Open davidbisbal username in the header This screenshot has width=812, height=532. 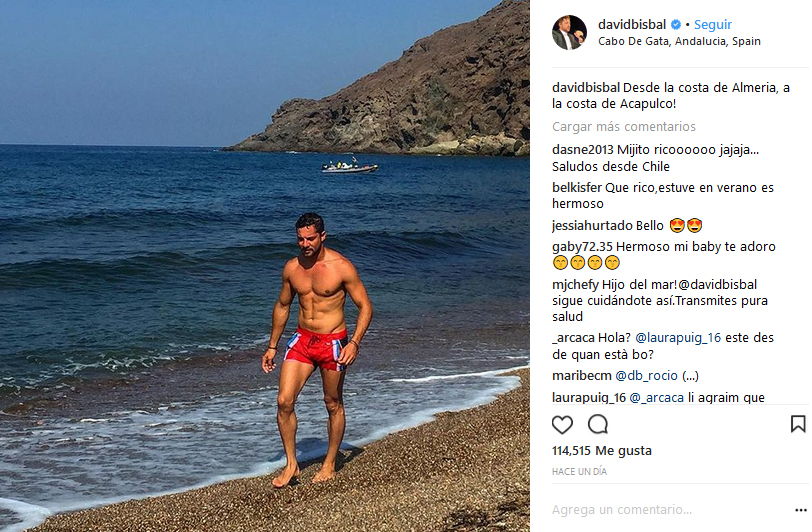coord(632,24)
